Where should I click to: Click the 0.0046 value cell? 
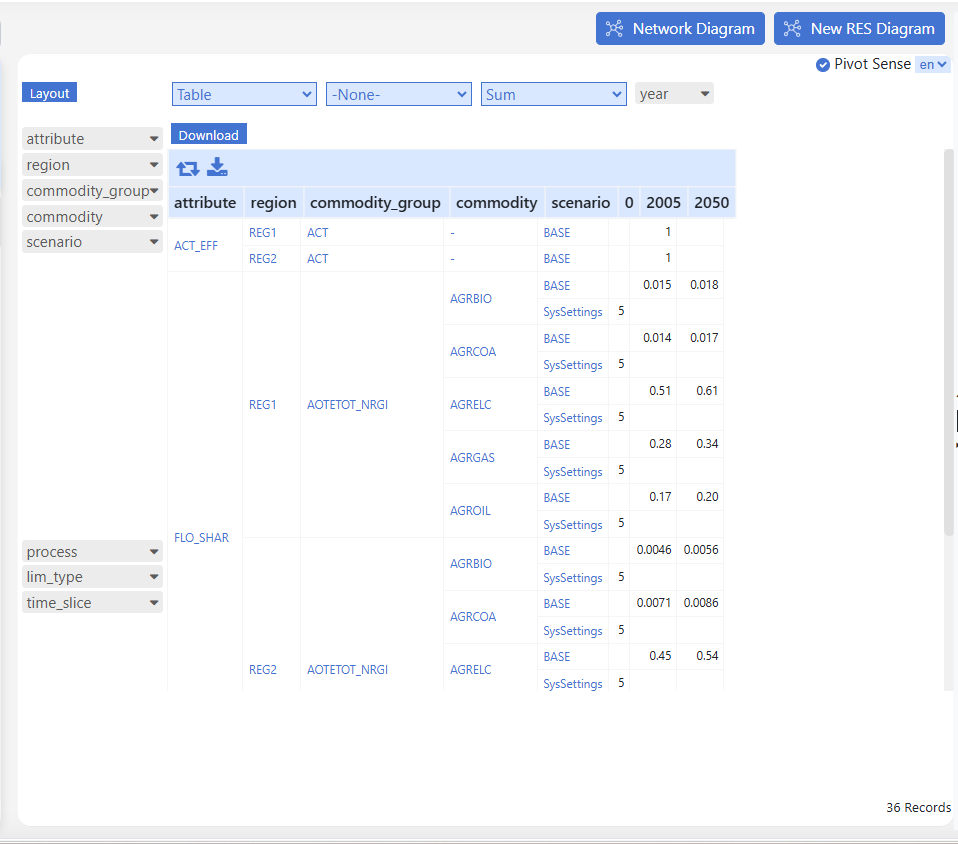654,550
